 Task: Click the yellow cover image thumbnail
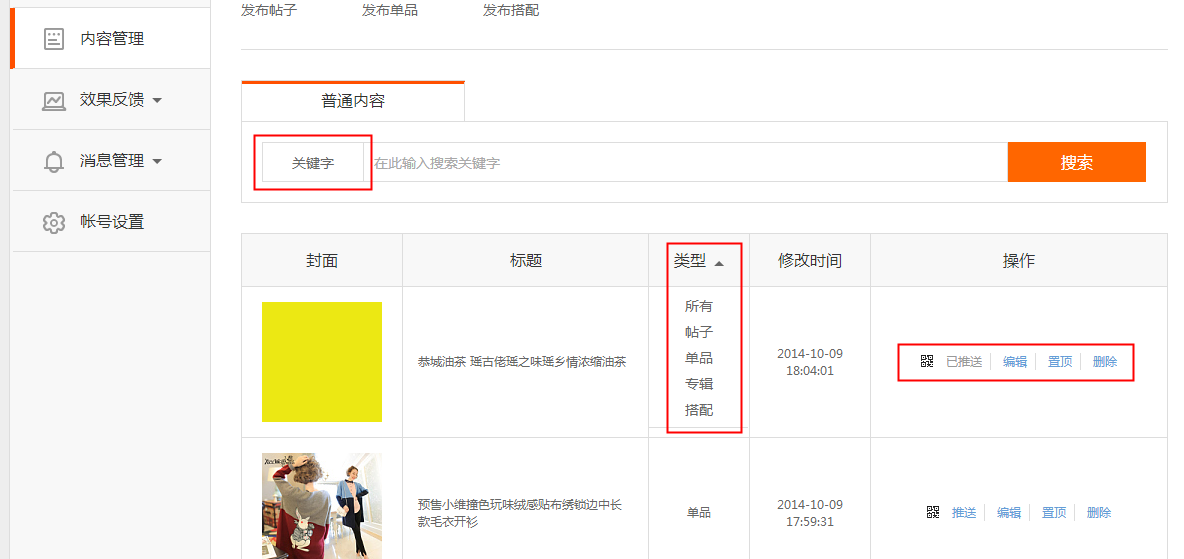[322, 362]
